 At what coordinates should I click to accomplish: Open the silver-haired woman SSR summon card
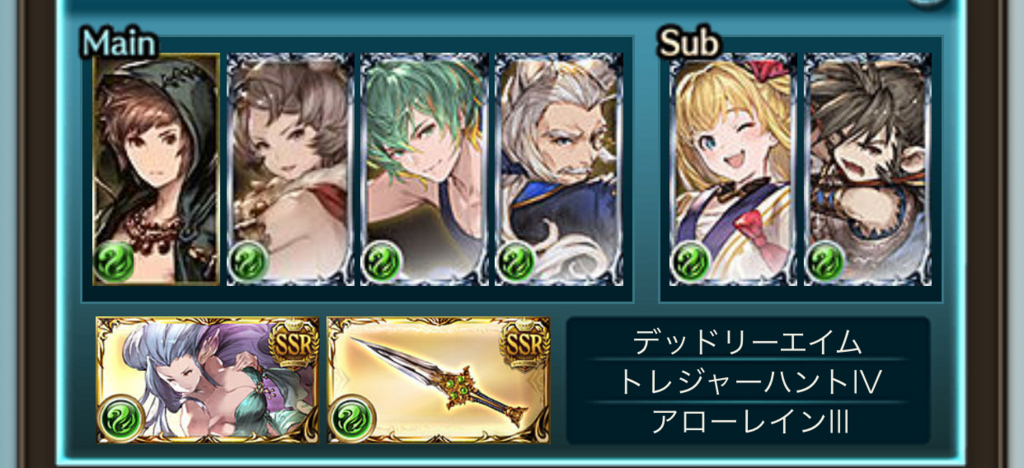208,380
